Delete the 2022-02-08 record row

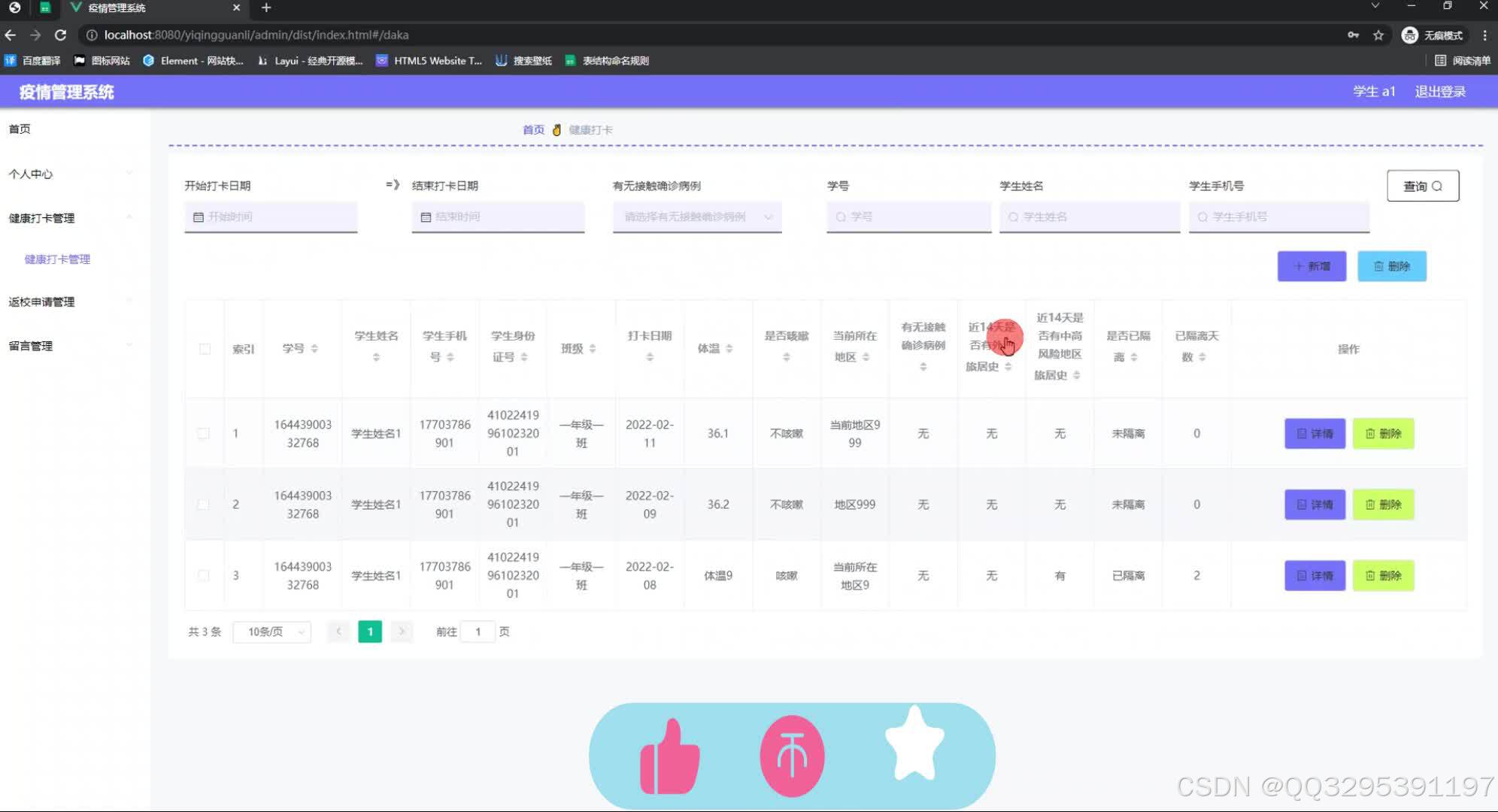click(1383, 575)
